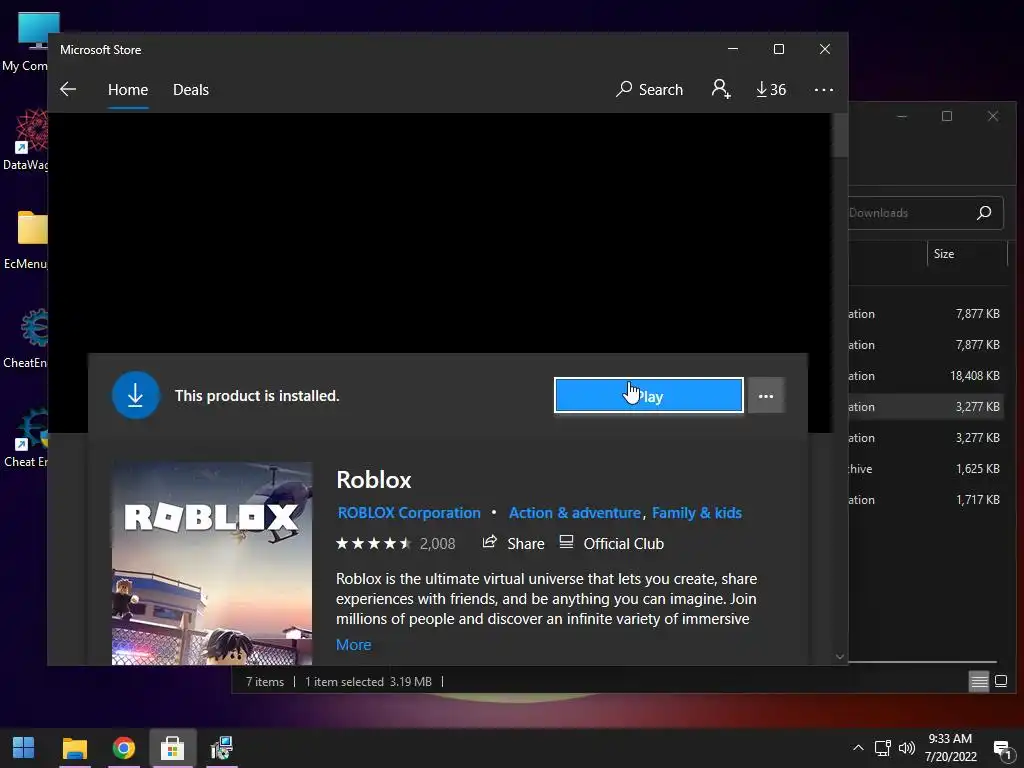Click the blue Play button for Roblox
This screenshot has width=1024, height=768.
[648, 395]
